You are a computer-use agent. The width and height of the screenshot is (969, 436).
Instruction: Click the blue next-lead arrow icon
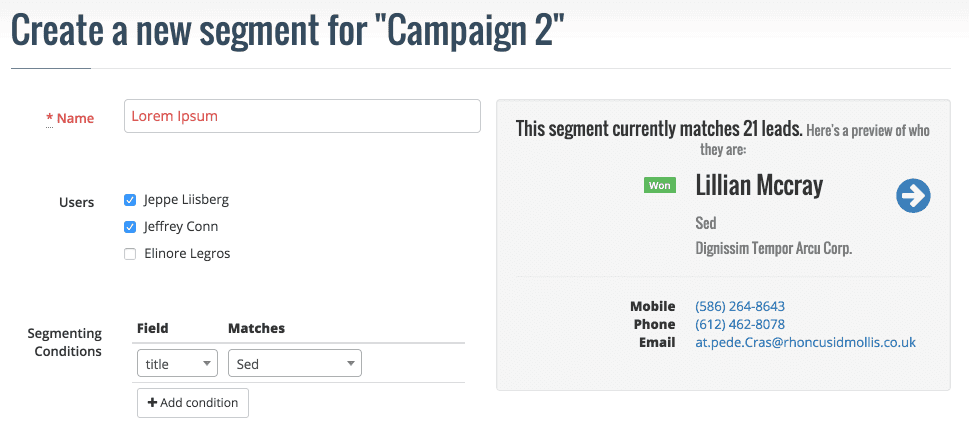pyautogui.click(x=913, y=196)
